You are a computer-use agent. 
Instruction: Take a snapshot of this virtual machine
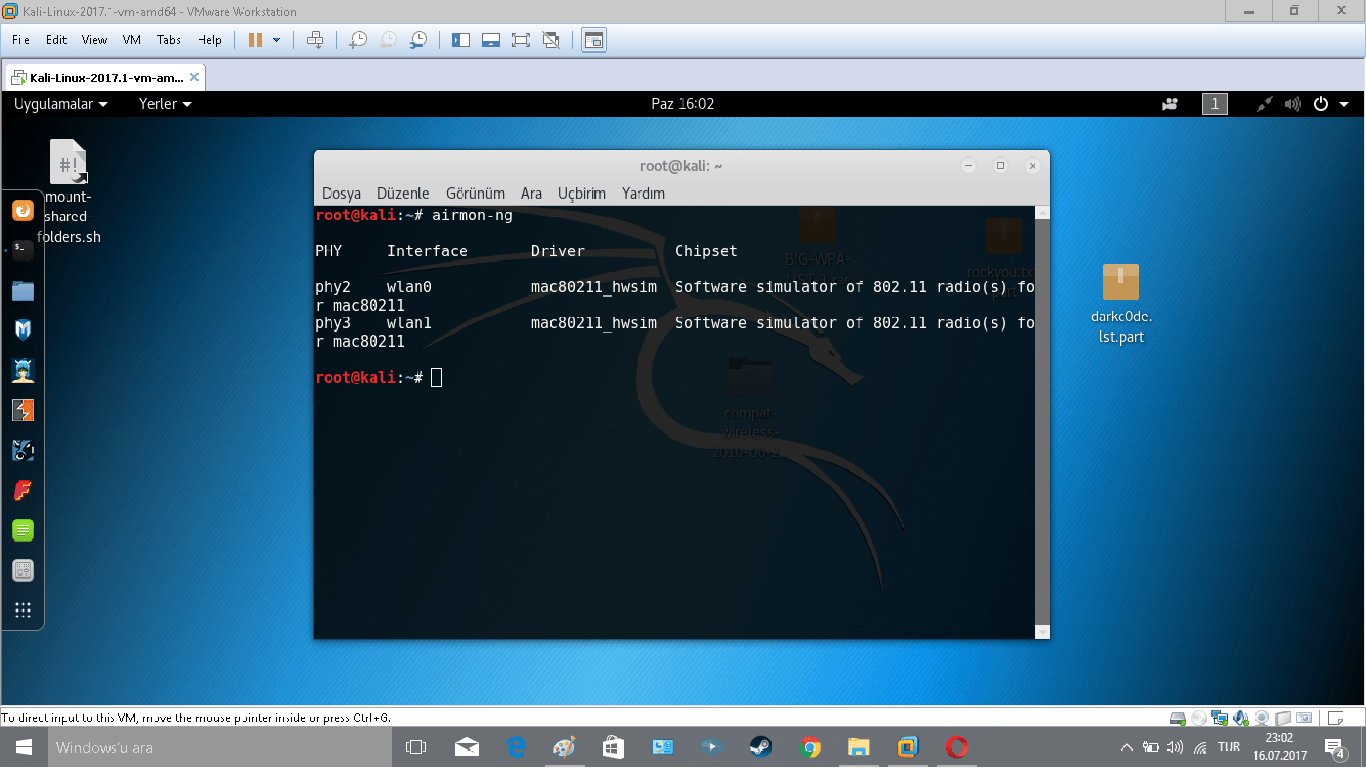coord(357,40)
